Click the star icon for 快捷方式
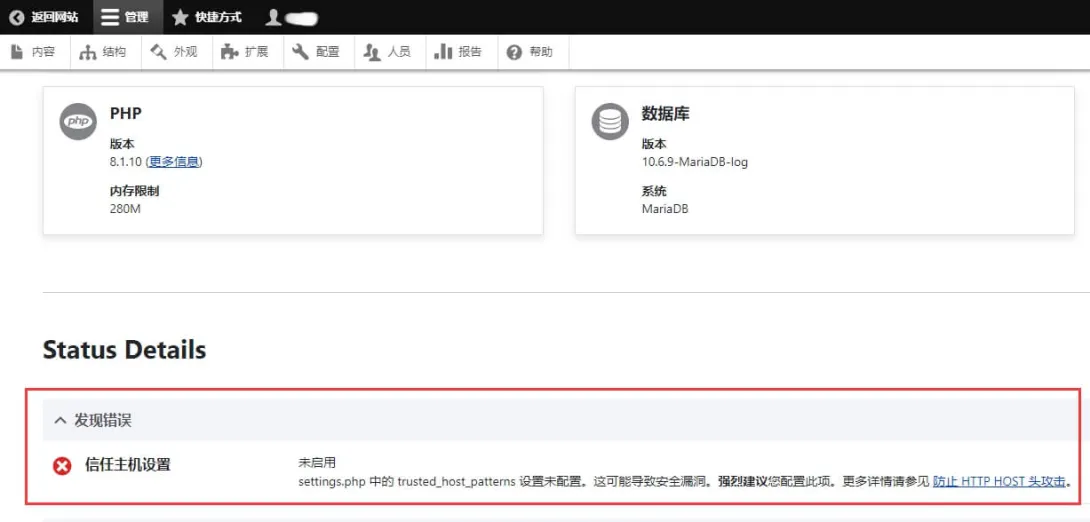The image size is (1090, 522). [180, 17]
